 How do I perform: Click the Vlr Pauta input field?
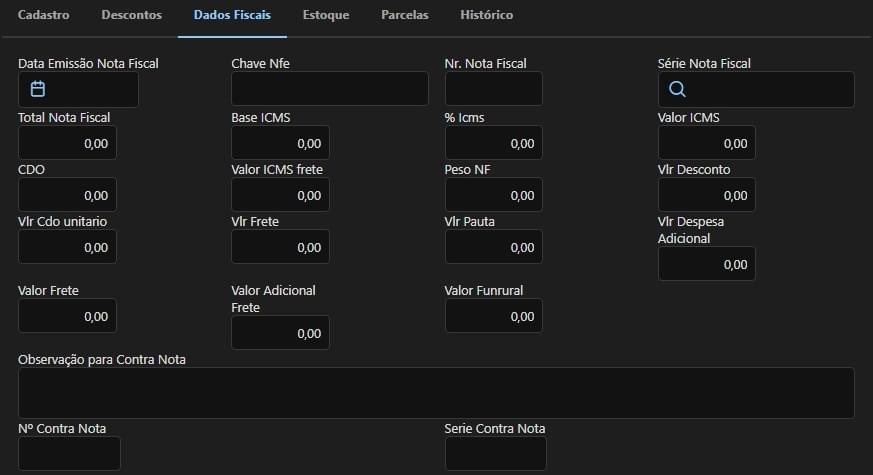coord(493,247)
